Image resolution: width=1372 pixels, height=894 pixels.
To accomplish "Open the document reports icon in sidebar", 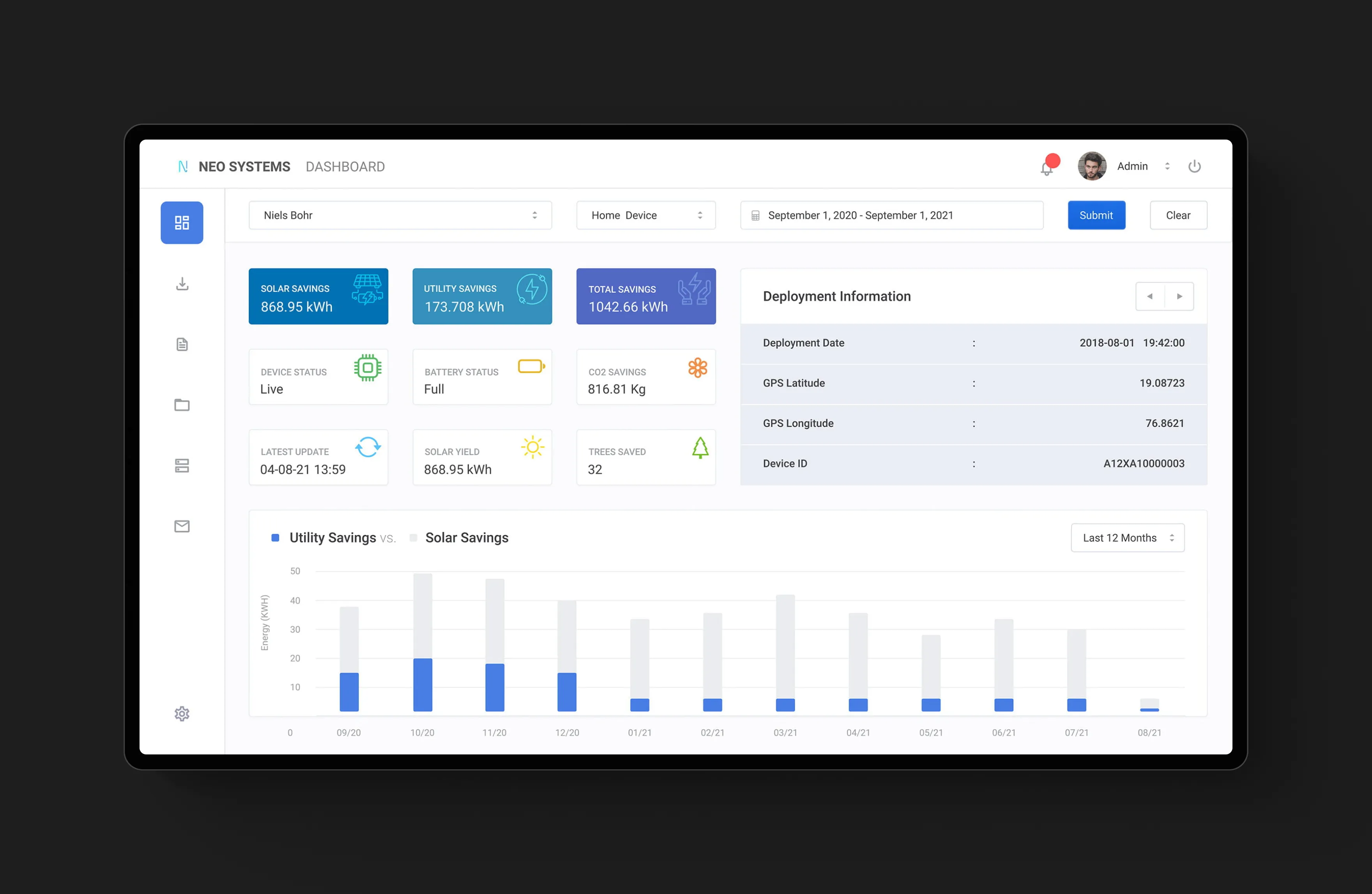I will (182, 344).
